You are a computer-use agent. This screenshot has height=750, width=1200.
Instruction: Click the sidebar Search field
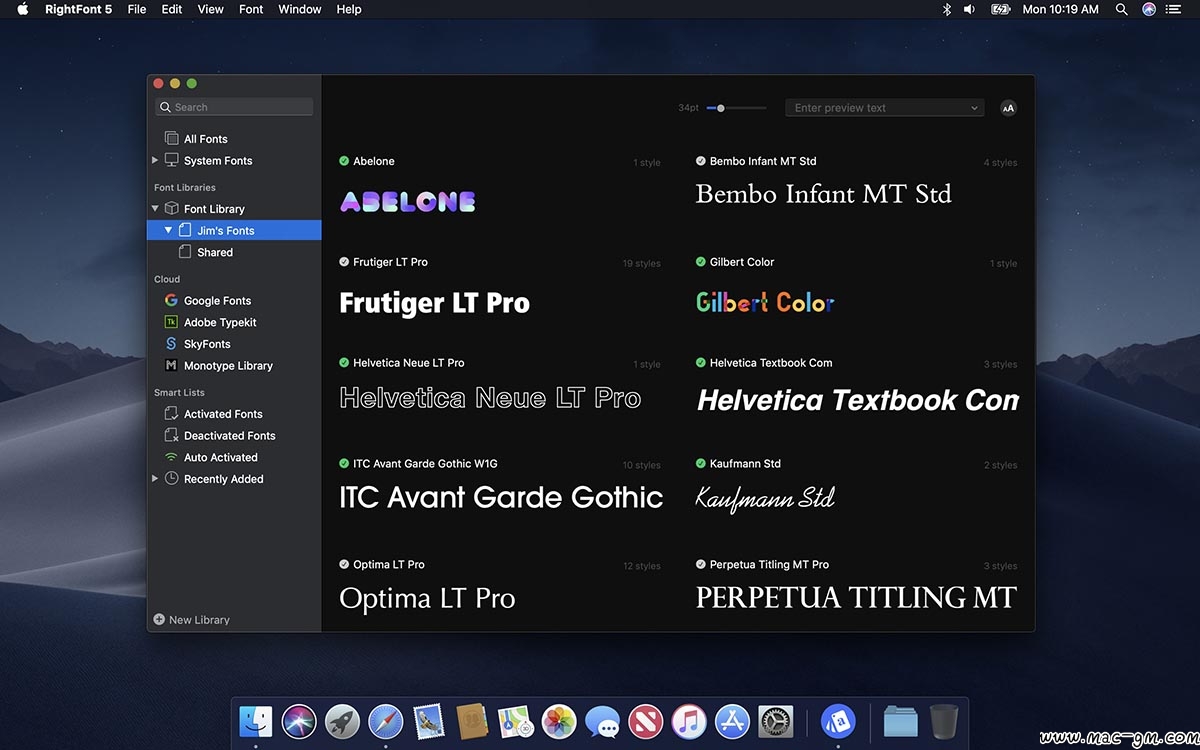pos(234,107)
